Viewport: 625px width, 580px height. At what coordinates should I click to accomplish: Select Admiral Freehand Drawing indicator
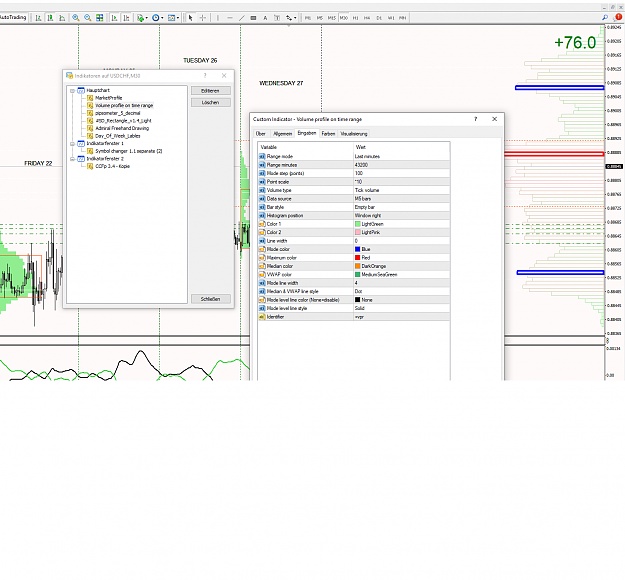tap(122, 128)
